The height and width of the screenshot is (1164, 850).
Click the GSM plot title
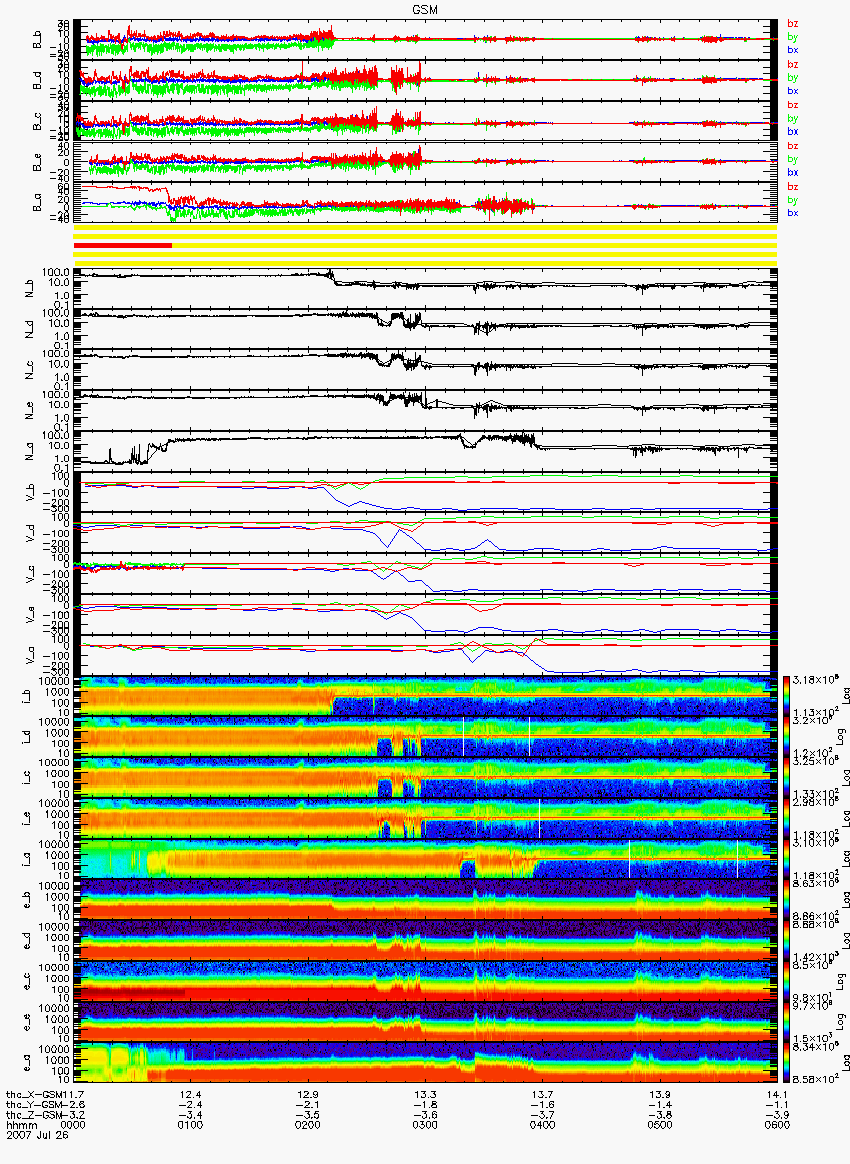pos(424,10)
